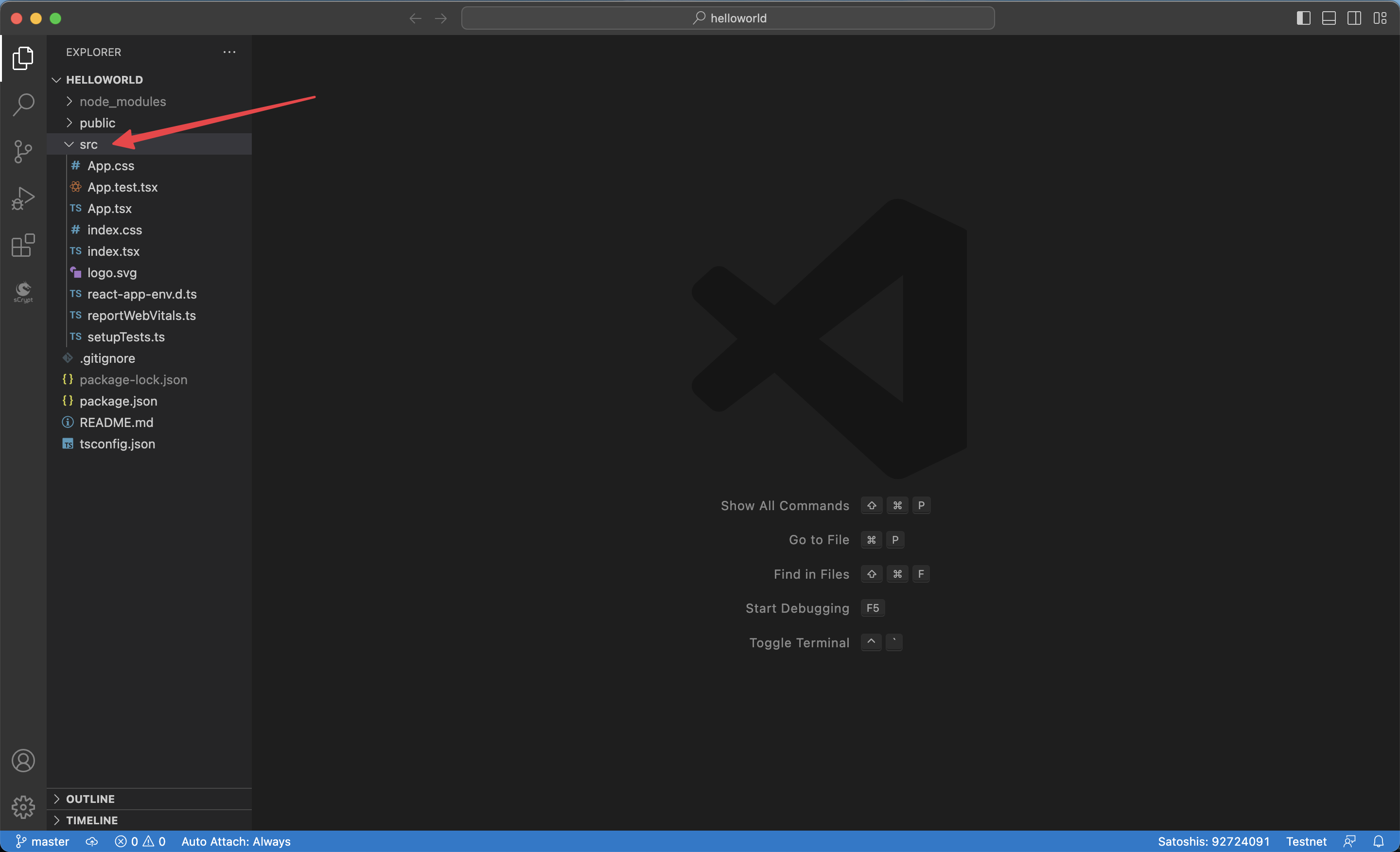This screenshot has height=852, width=1400.
Task: Toggle the primary sidebar visibility
Action: [1303, 18]
